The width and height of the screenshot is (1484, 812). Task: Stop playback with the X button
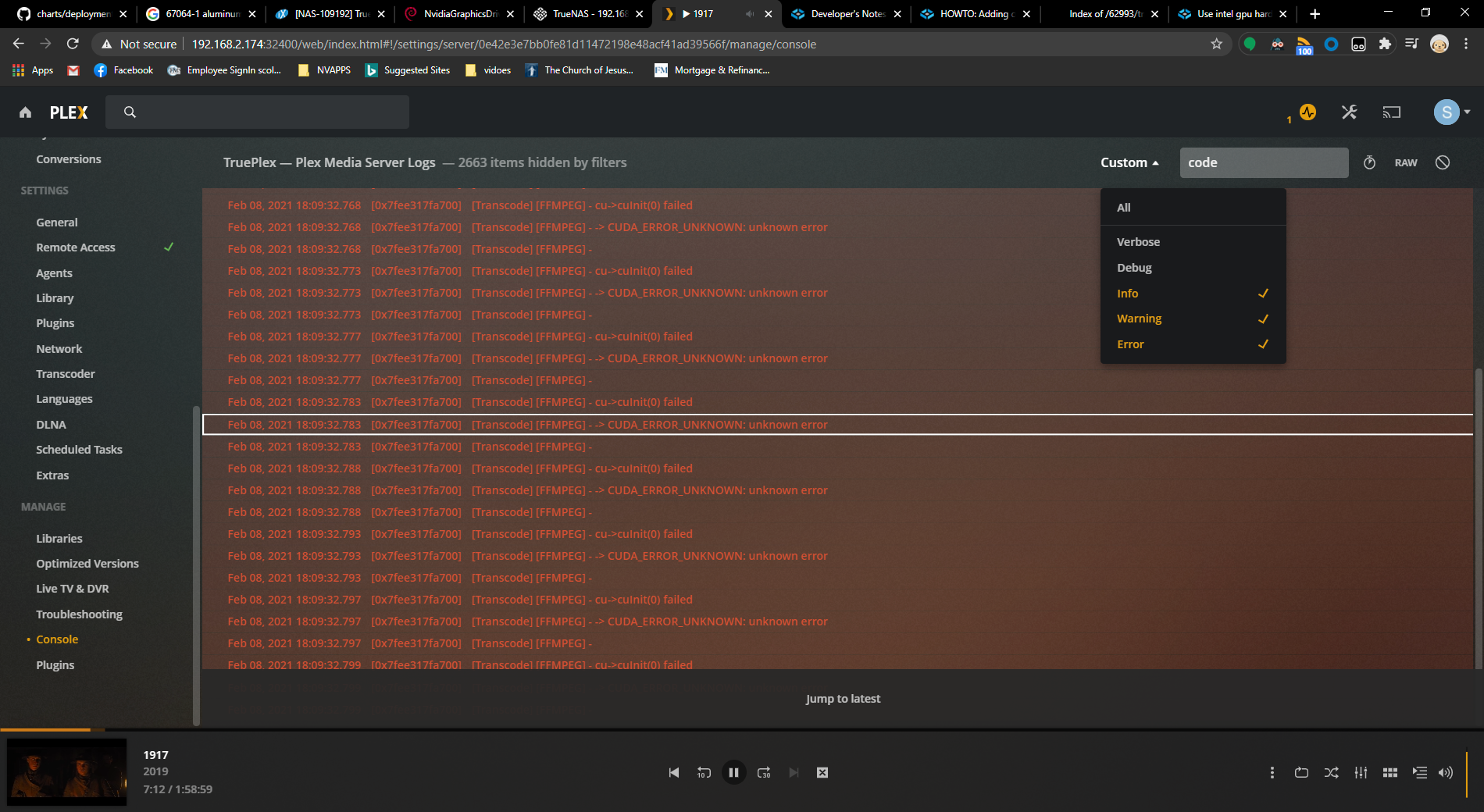pos(822,772)
